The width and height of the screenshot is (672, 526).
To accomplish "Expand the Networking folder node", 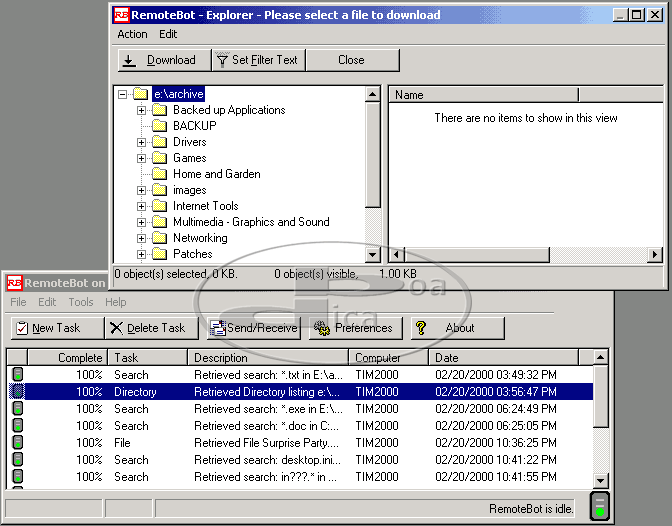I will coord(142,238).
